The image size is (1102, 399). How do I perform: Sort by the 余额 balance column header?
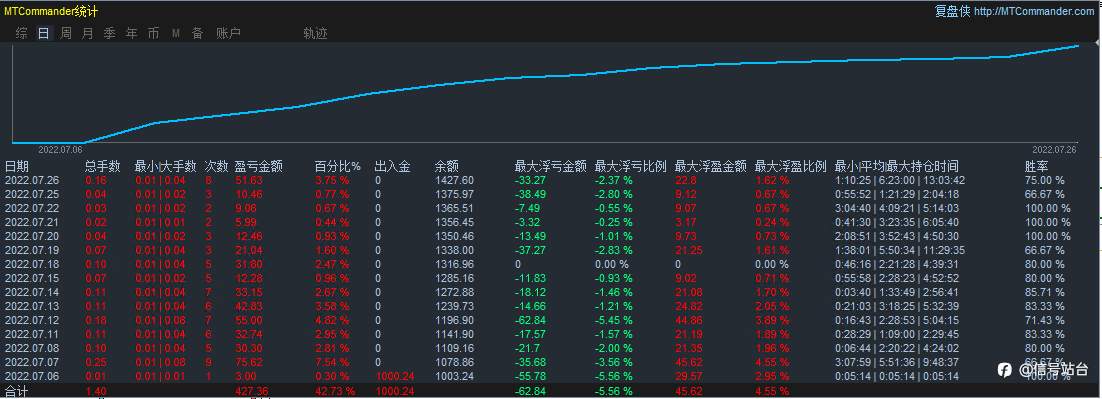(447, 166)
